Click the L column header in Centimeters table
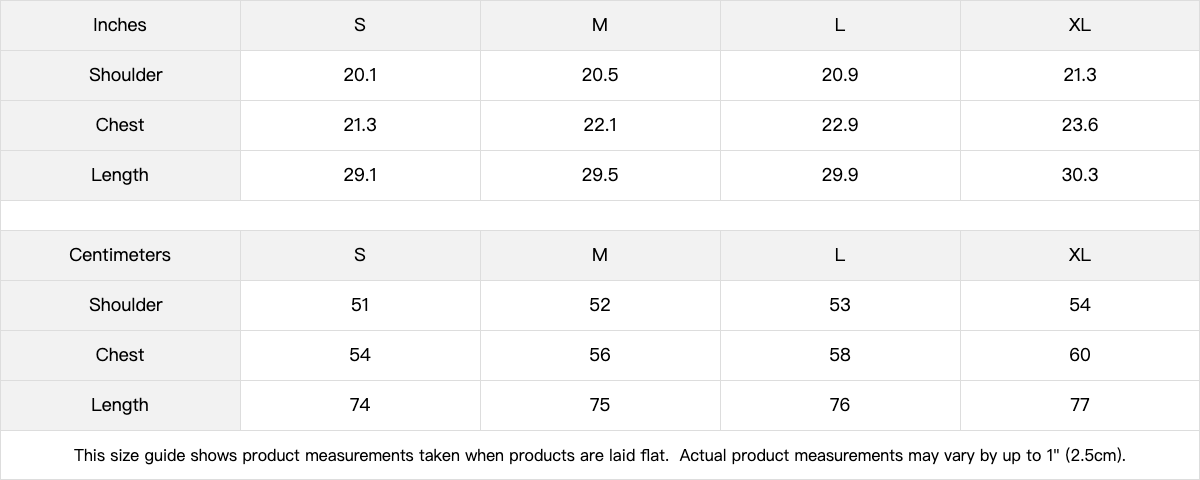Image resolution: width=1200 pixels, height=480 pixels. click(x=839, y=255)
